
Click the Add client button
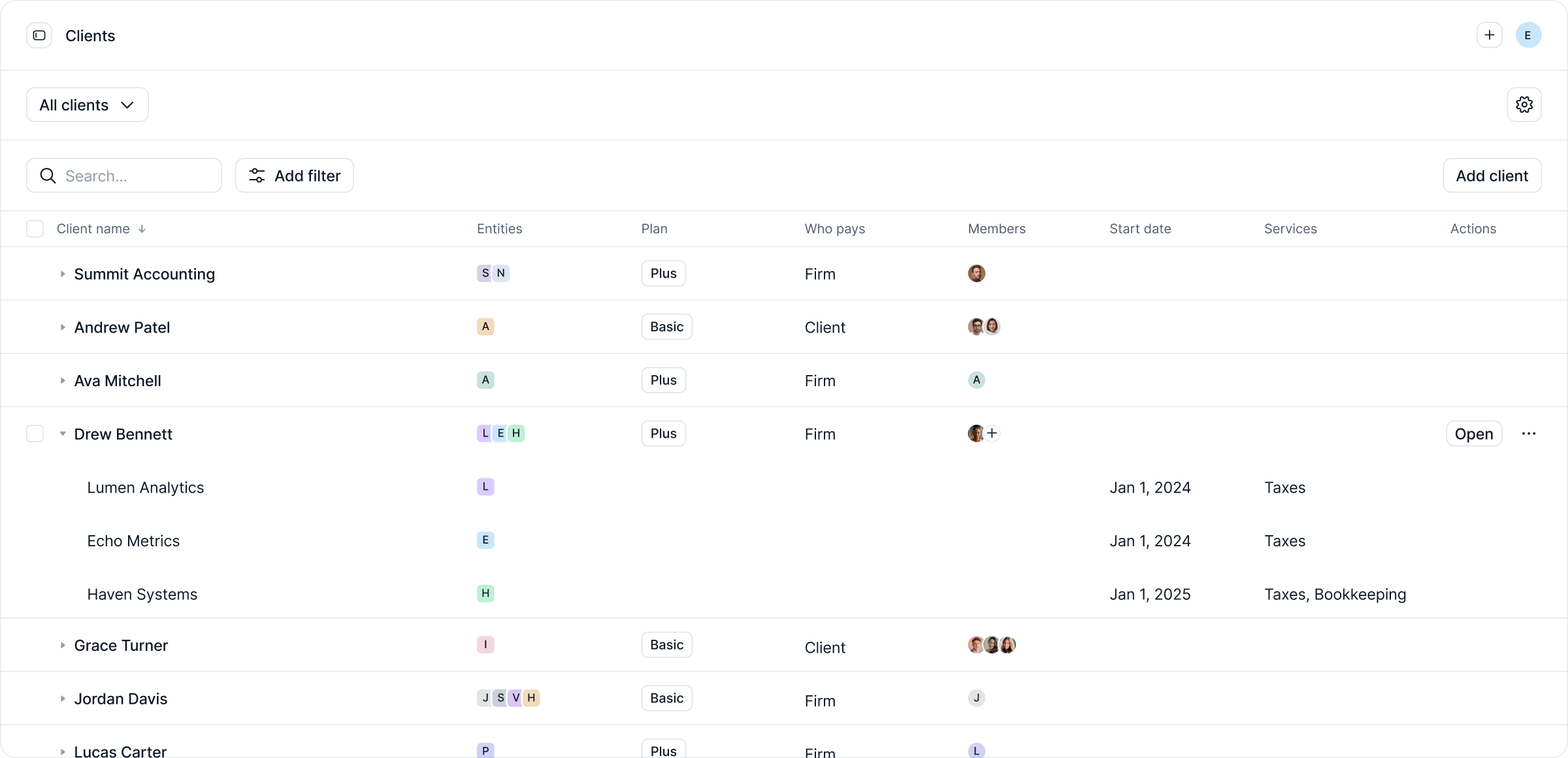point(1492,176)
